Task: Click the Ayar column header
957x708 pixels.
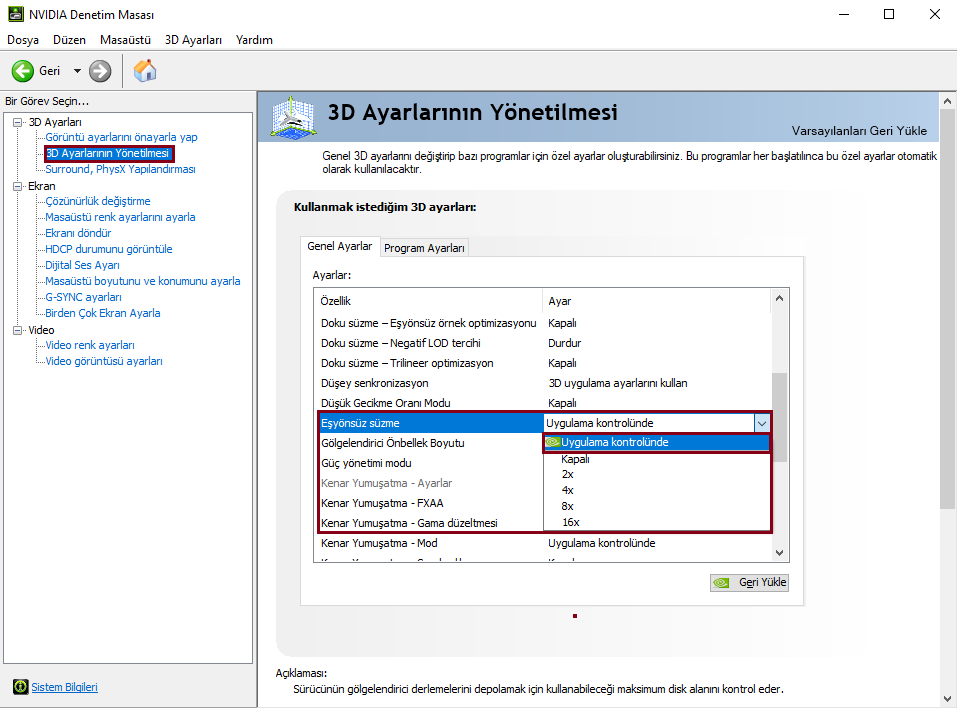Action: click(x=657, y=301)
